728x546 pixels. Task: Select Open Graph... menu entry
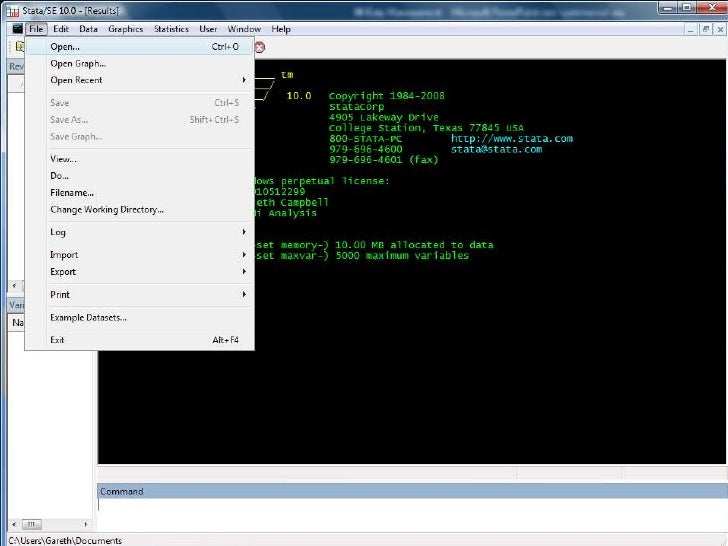point(139,64)
